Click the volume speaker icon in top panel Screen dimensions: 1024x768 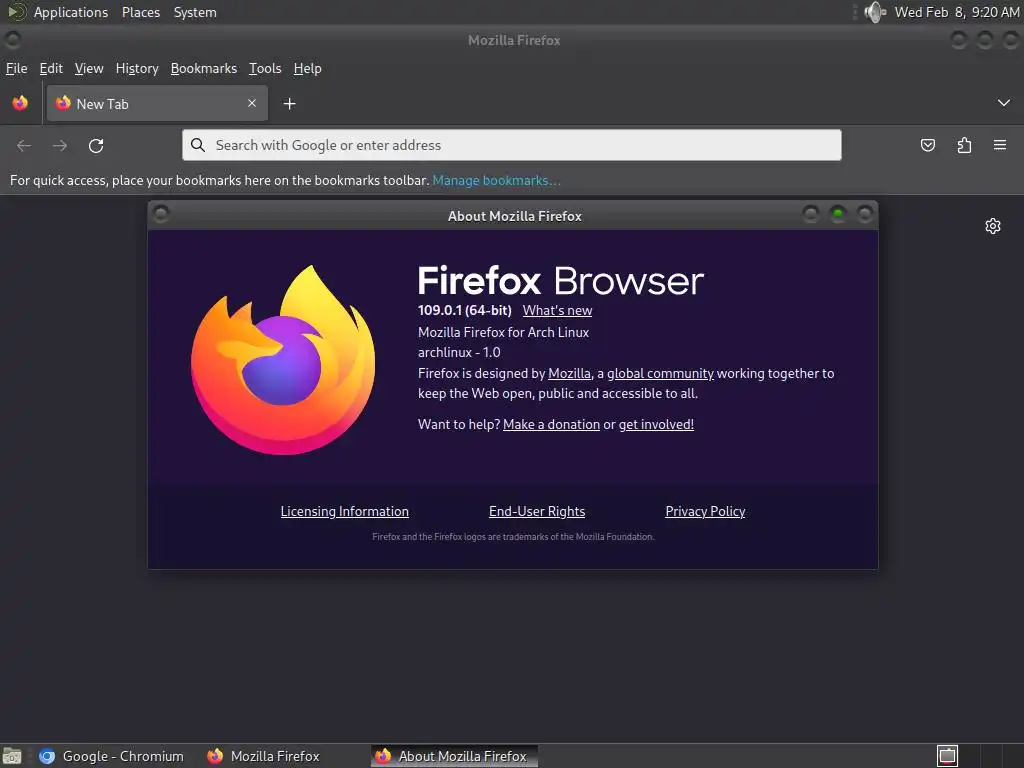[875, 12]
